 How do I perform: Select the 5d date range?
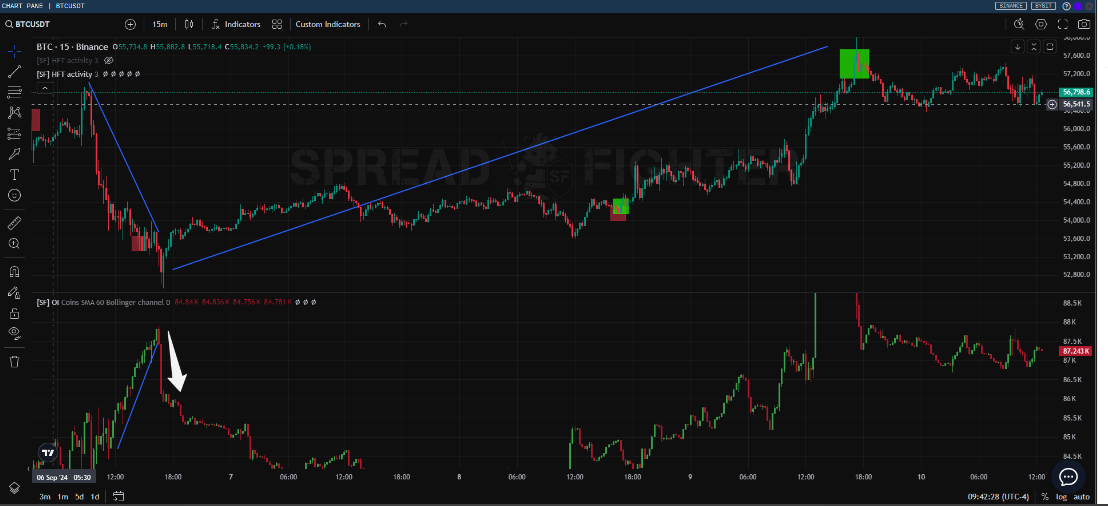point(79,497)
